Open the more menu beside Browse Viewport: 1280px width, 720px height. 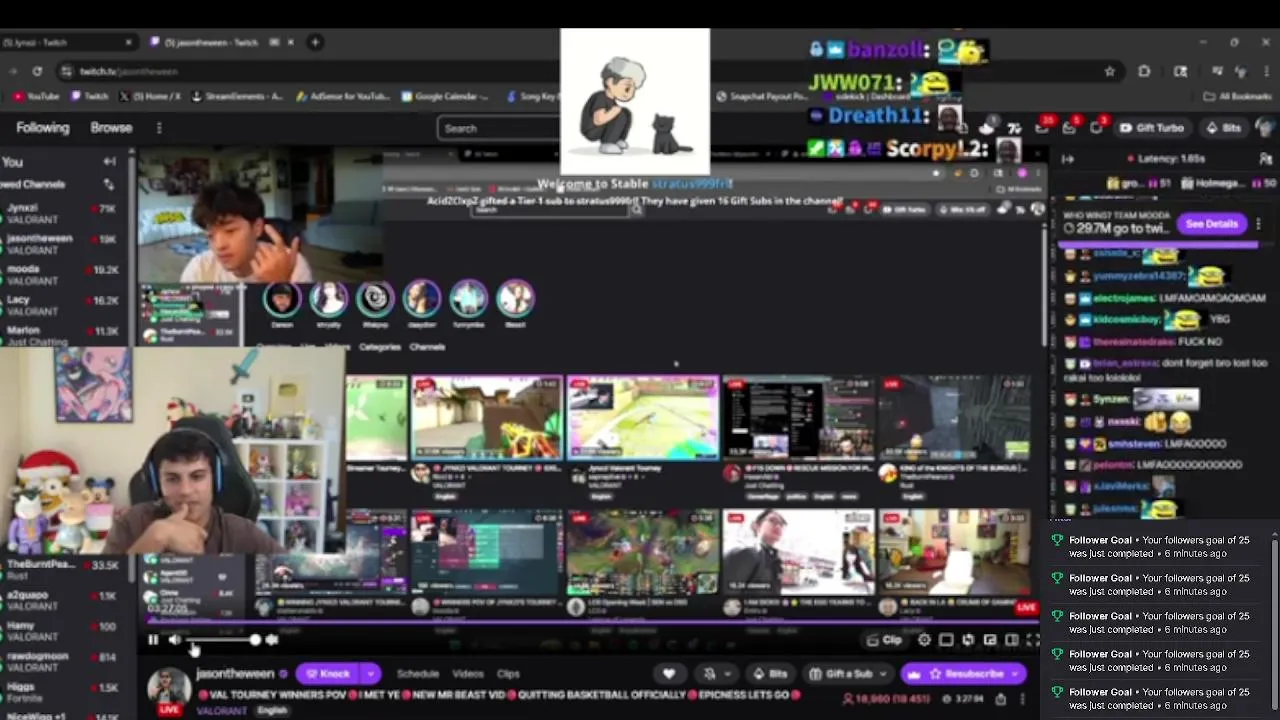159,128
